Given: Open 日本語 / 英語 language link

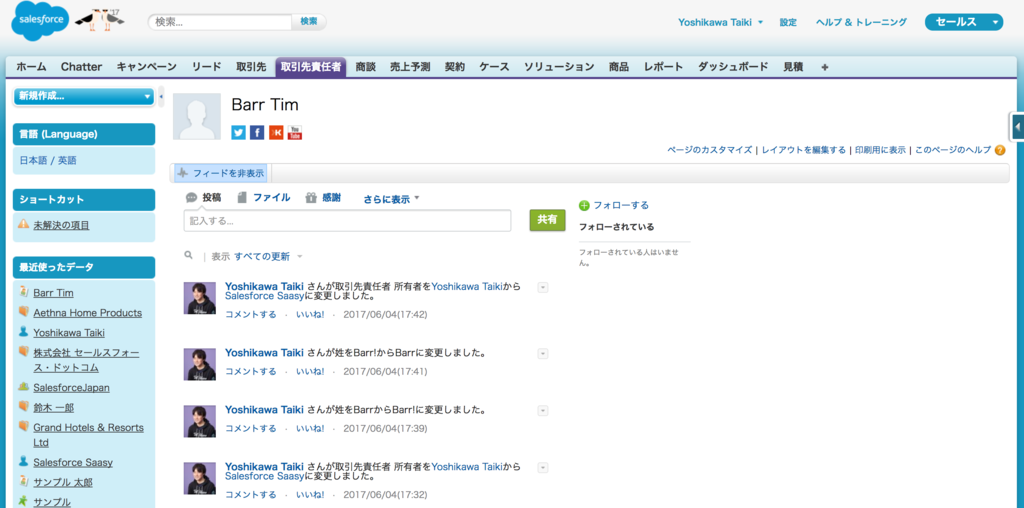Looking at the screenshot, I should [x=48, y=160].
